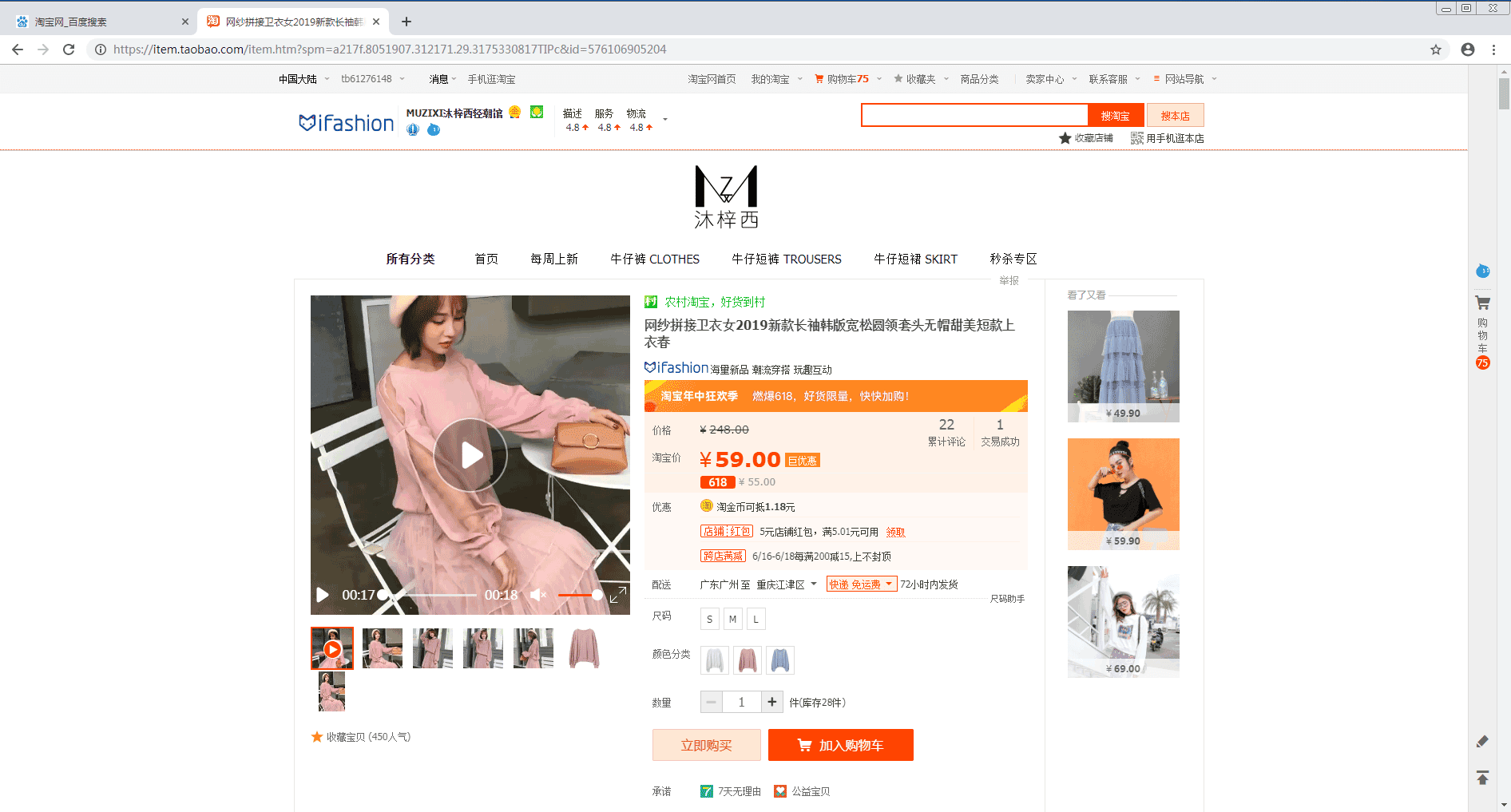Click the 立即购买 button
Viewport: 1511px width, 812px height.
(706, 745)
